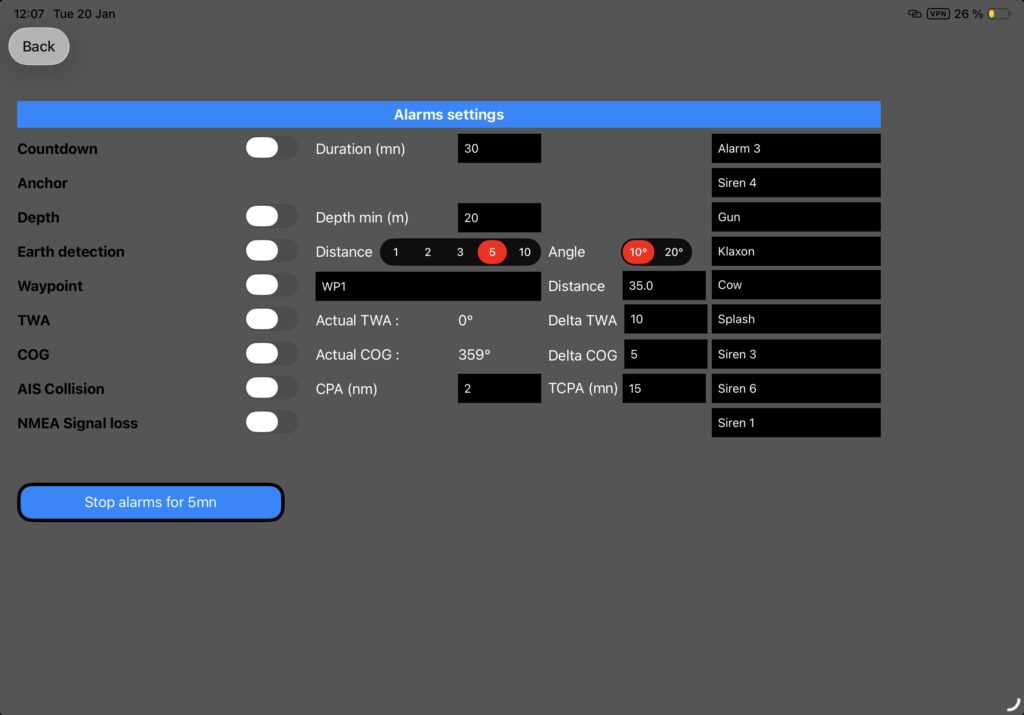Enable the Depth alarm toggle
Screen dimensions: 1024x715
(x=271, y=217)
